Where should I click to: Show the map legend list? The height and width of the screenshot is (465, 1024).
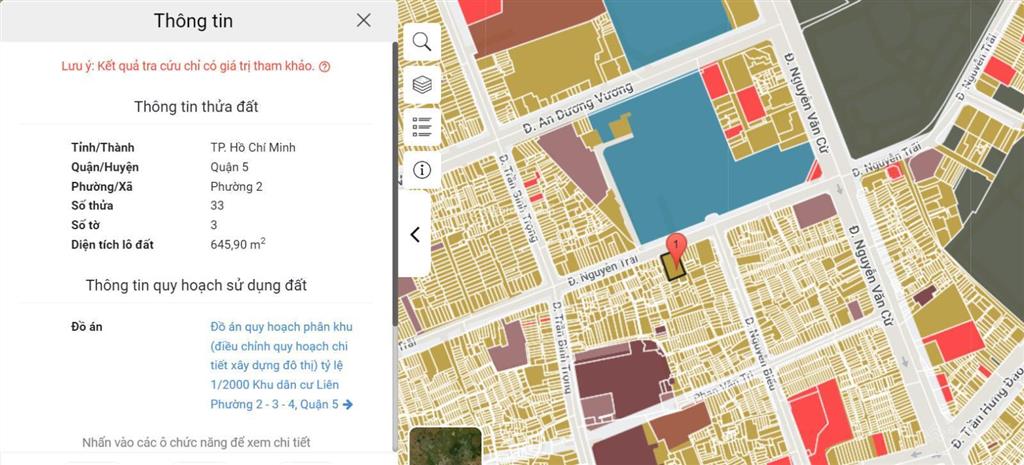[422, 126]
